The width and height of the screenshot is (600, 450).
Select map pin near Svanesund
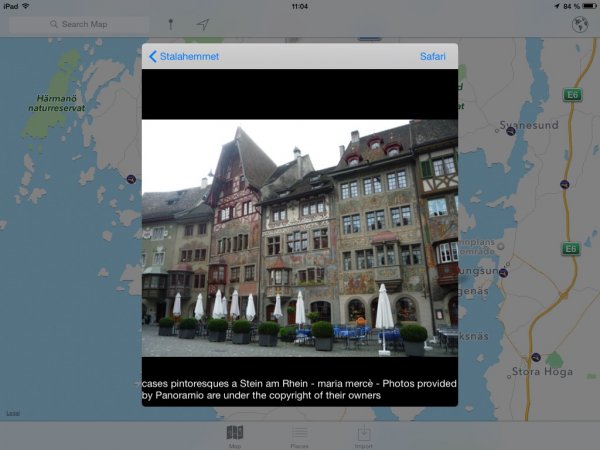coord(511,129)
